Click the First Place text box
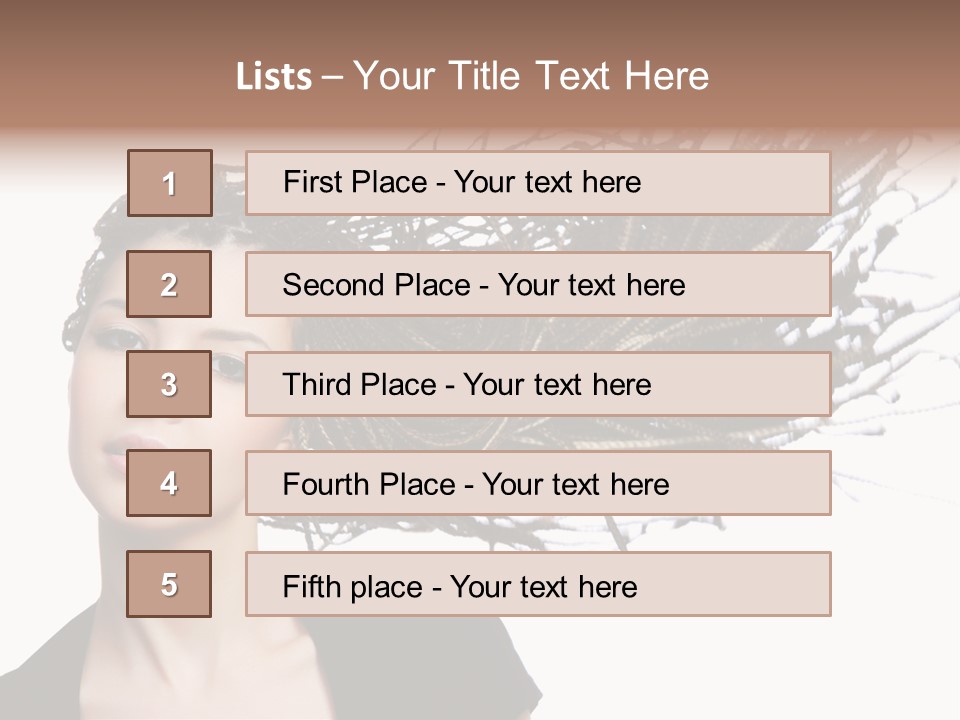Viewport: 960px width, 720px height. 538,183
